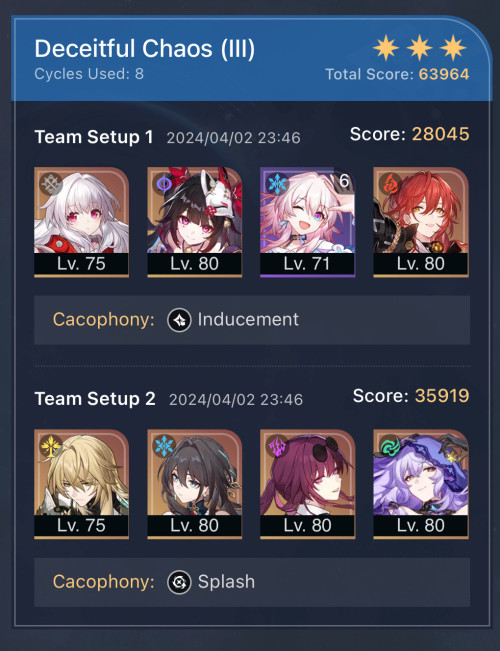Click the Lightning element icon on sunglasses character
The image size is (500, 651).
coord(277,446)
